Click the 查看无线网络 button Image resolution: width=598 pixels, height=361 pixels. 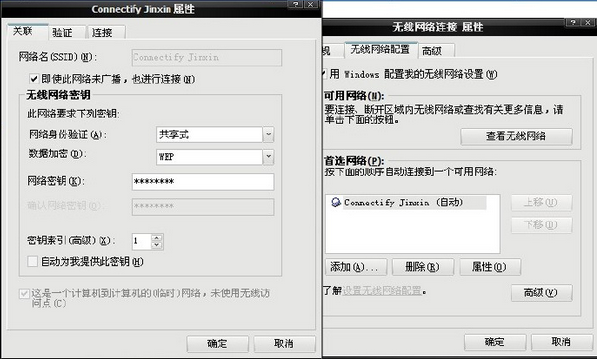point(516,136)
